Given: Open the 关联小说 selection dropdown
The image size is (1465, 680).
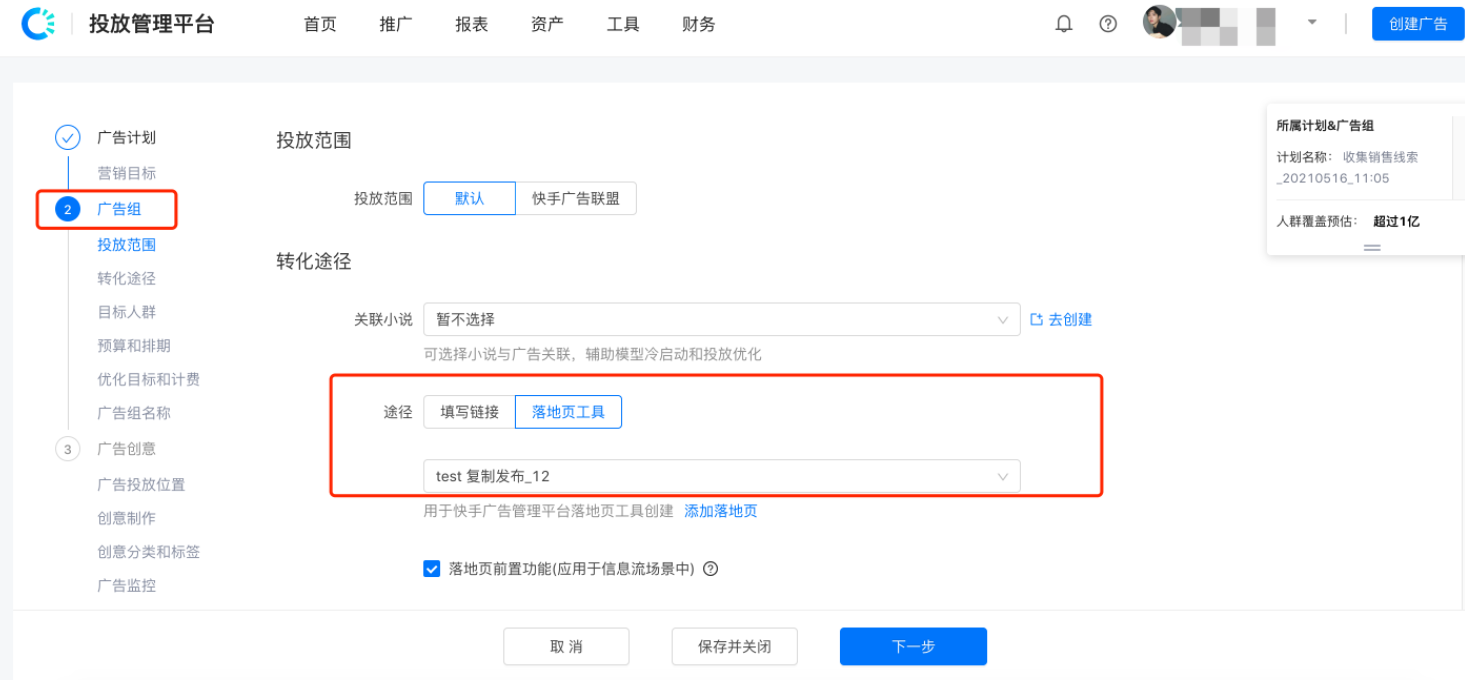Looking at the screenshot, I should tap(720, 319).
